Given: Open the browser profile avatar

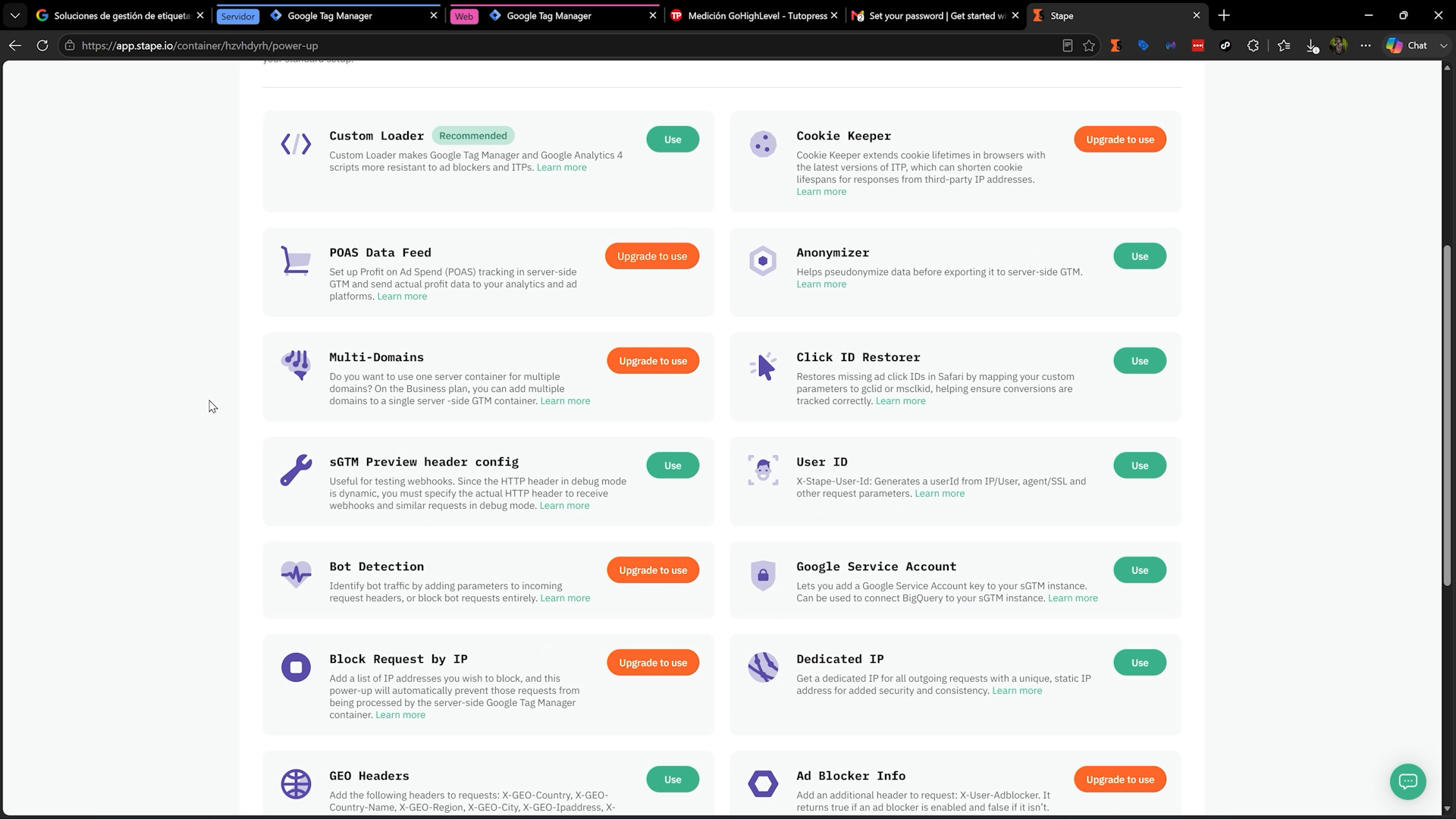Looking at the screenshot, I should 1338,45.
